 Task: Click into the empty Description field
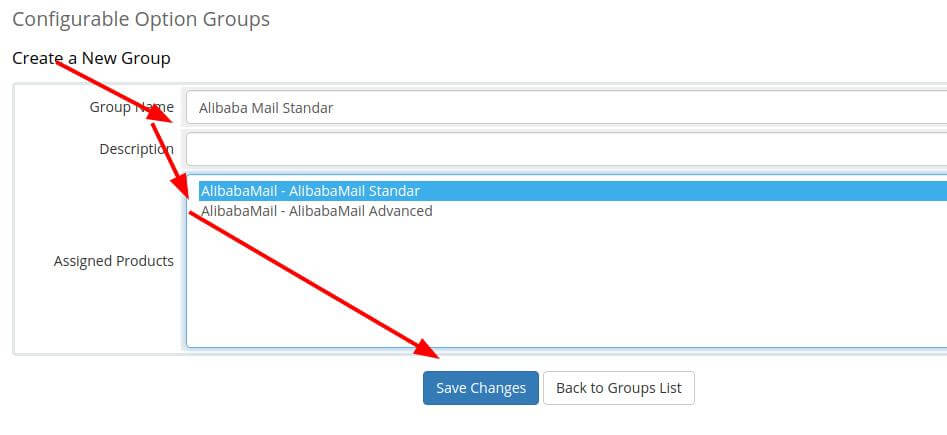coord(567,149)
